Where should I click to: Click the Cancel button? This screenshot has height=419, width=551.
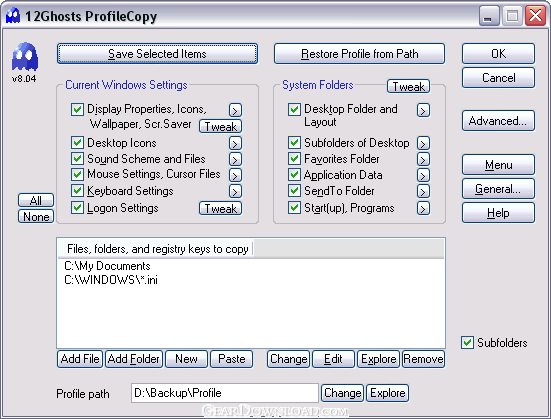click(x=498, y=78)
